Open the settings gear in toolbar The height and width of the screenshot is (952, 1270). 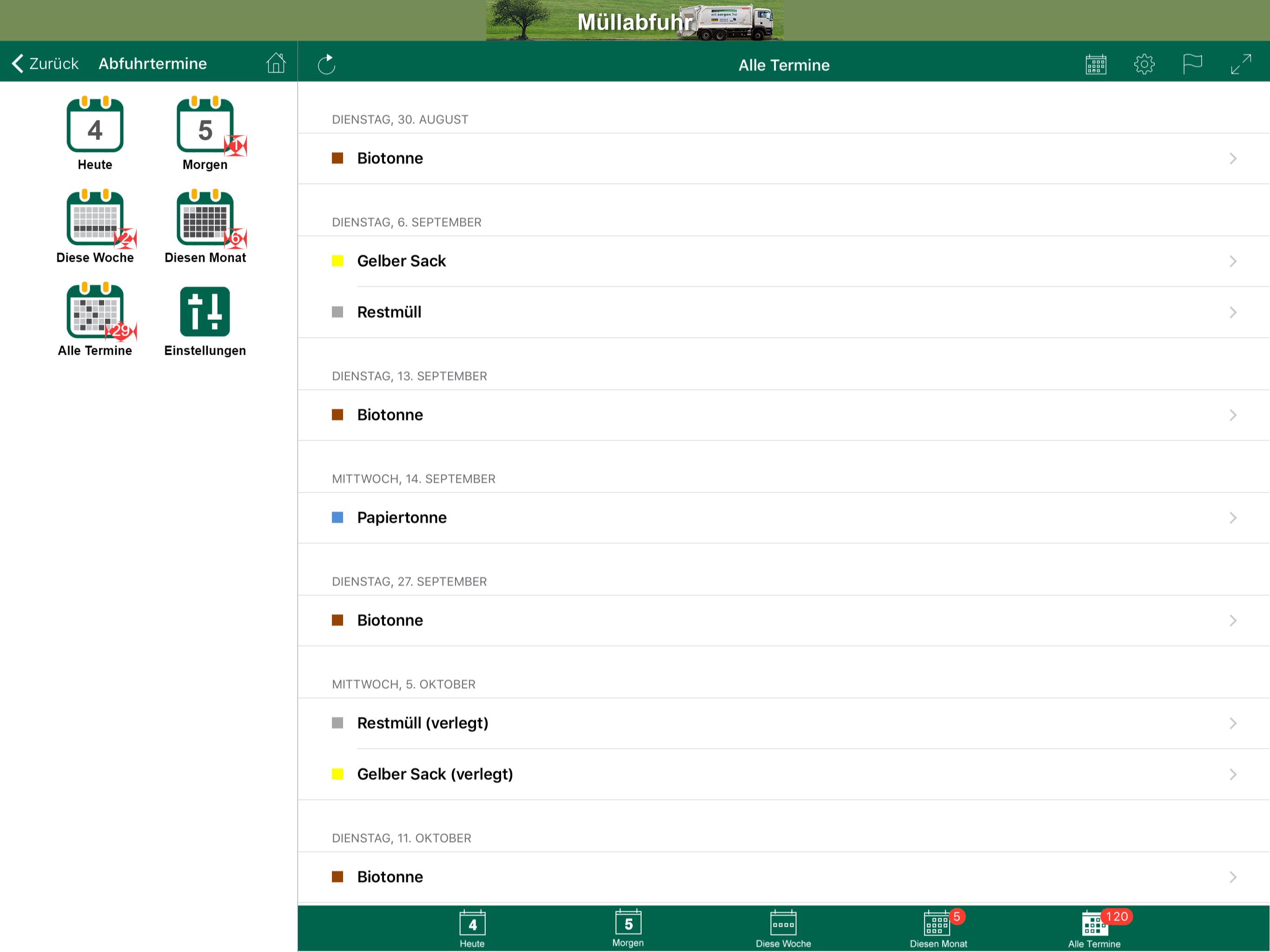point(1144,64)
